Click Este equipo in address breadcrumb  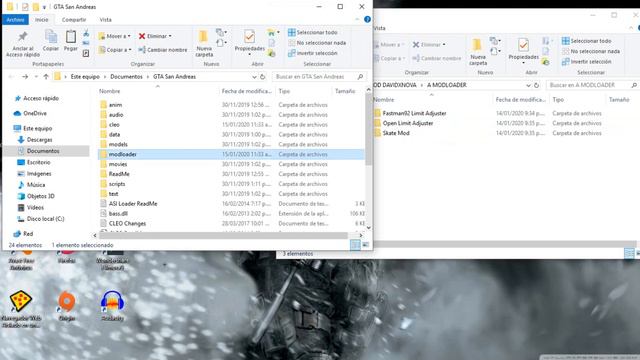[x=85, y=77]
